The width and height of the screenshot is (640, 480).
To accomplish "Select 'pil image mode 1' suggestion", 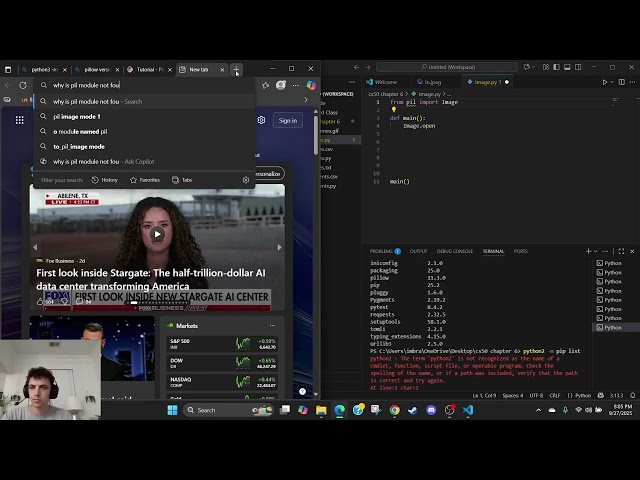I will point(144,117).
